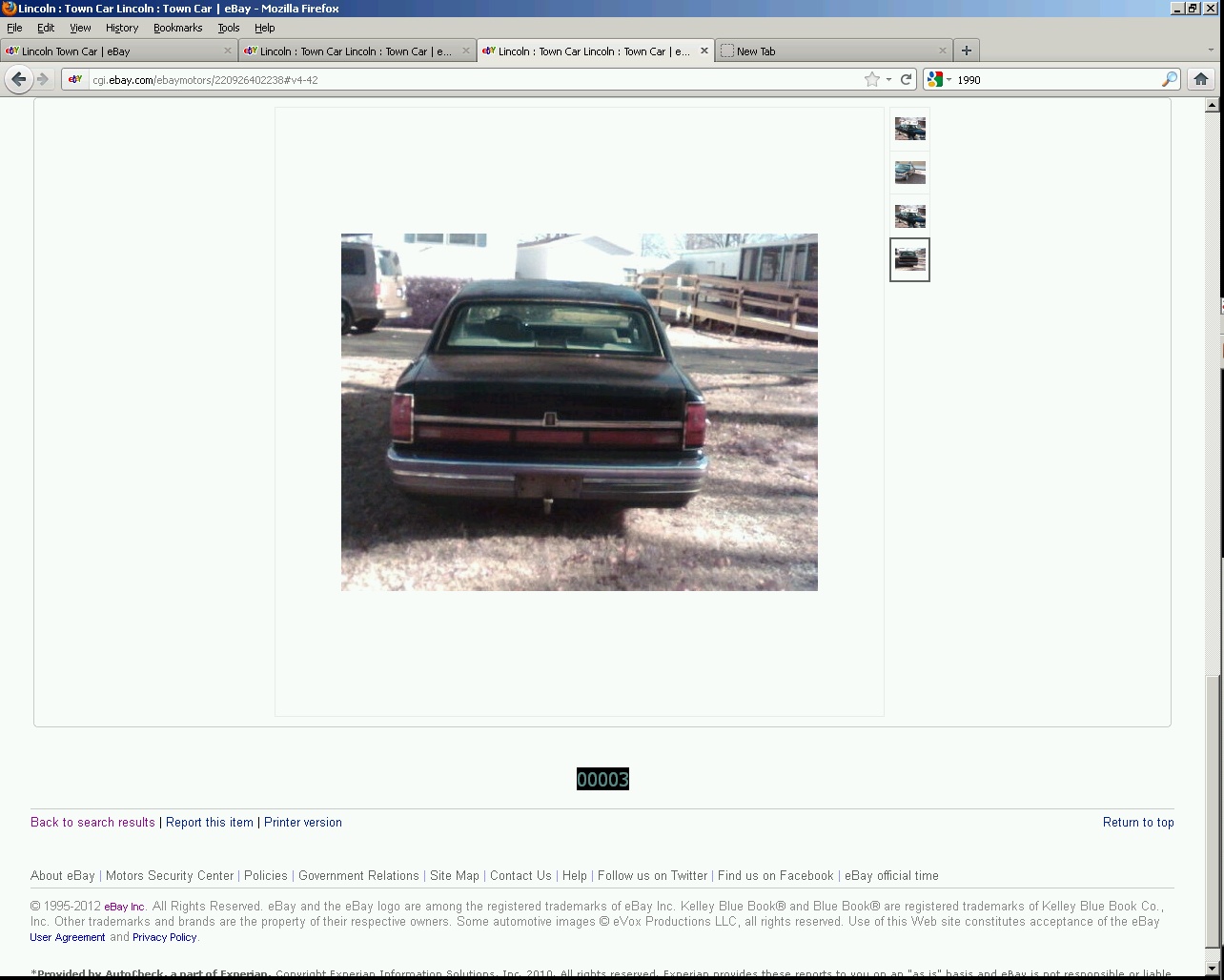The width and height of the screenshot is (1224, 980).
Task: Click the Forward navigation arrow
Action: 43,79
